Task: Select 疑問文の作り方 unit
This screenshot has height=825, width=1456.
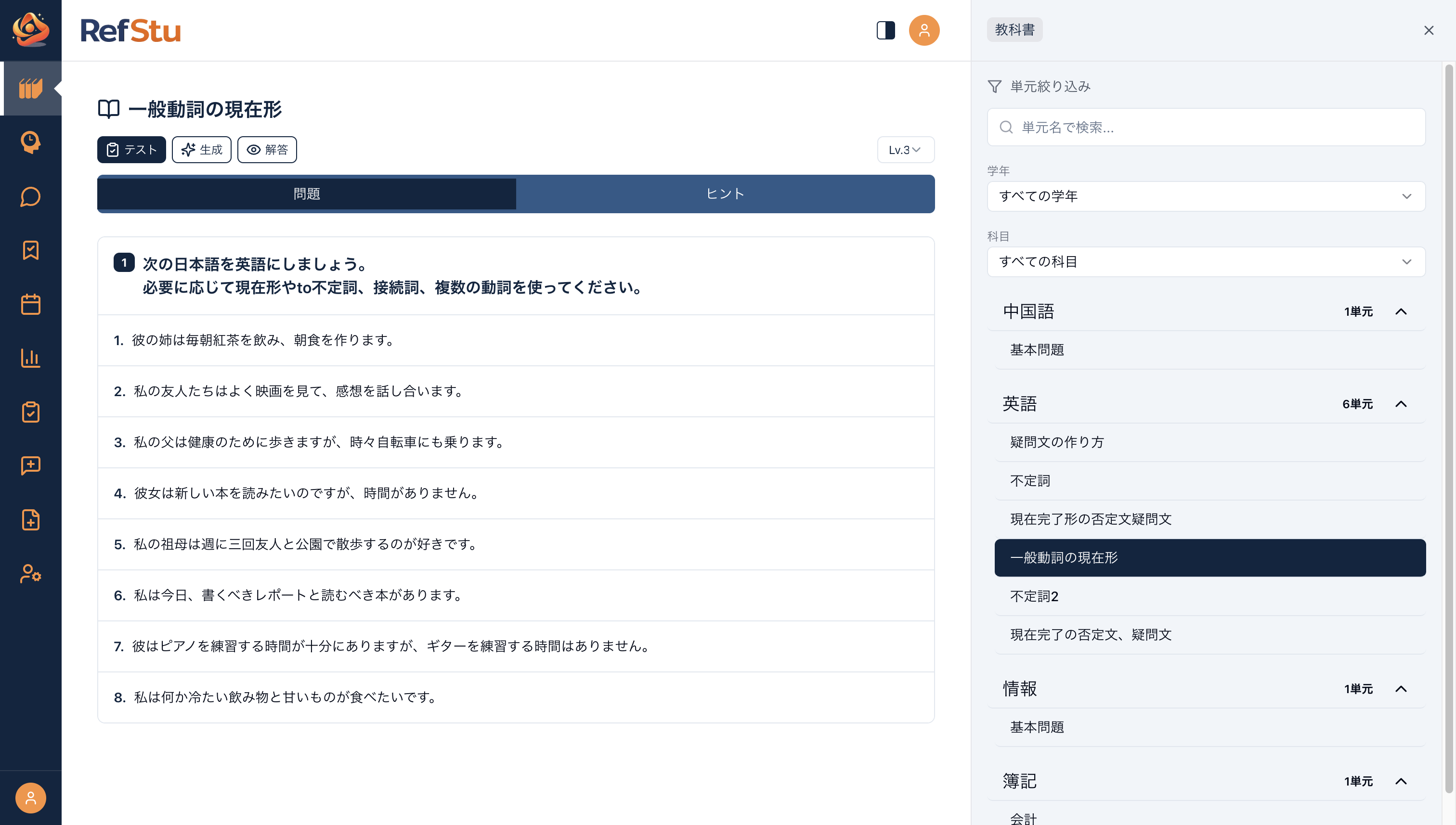Action: (x=1210, y=442)
